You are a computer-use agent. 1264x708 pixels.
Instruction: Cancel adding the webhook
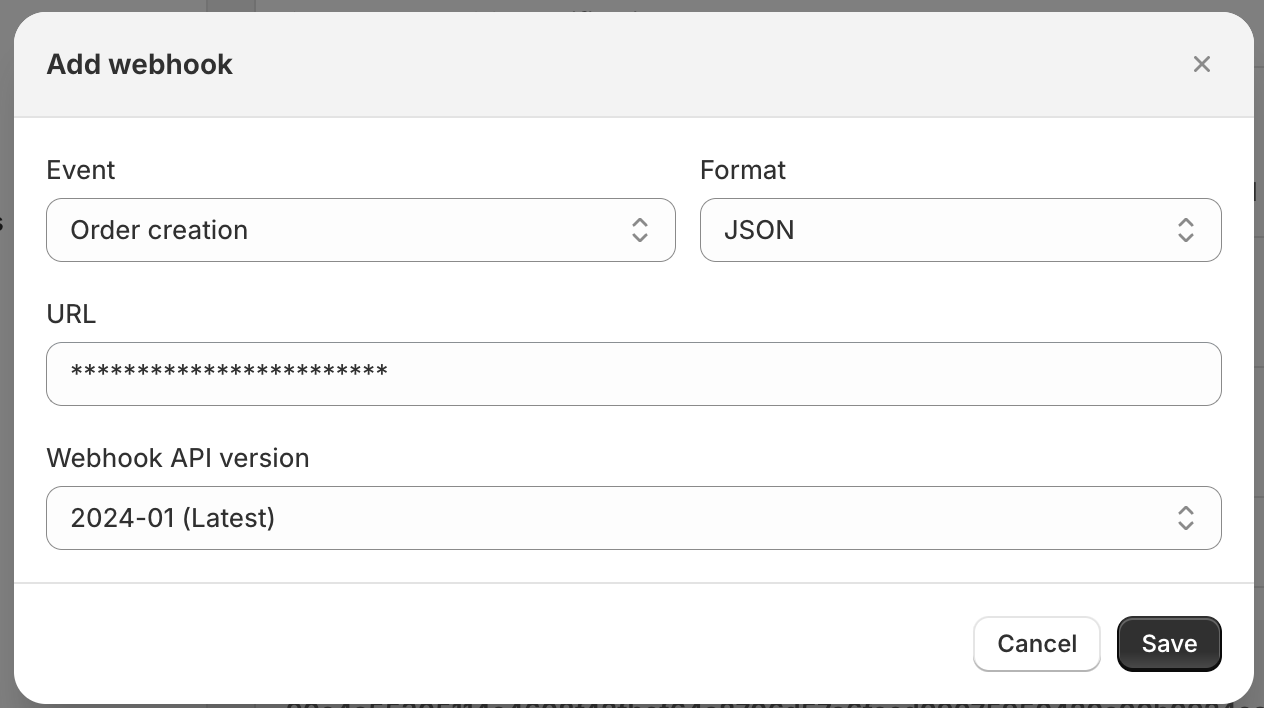point(1036,643)
